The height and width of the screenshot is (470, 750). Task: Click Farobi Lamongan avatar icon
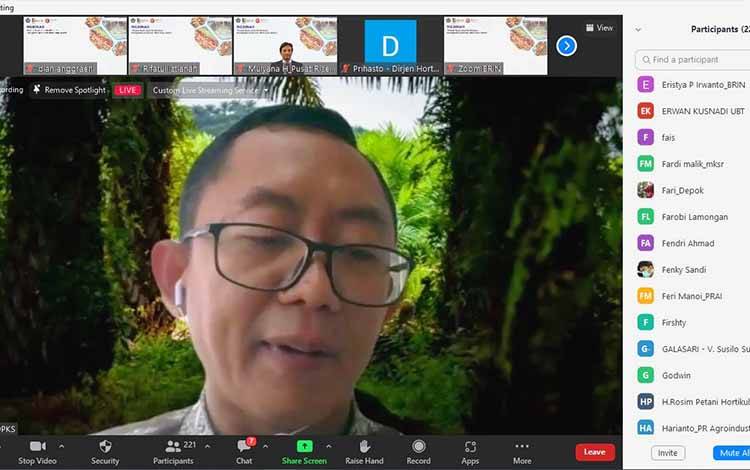click(x=645, y=217)
